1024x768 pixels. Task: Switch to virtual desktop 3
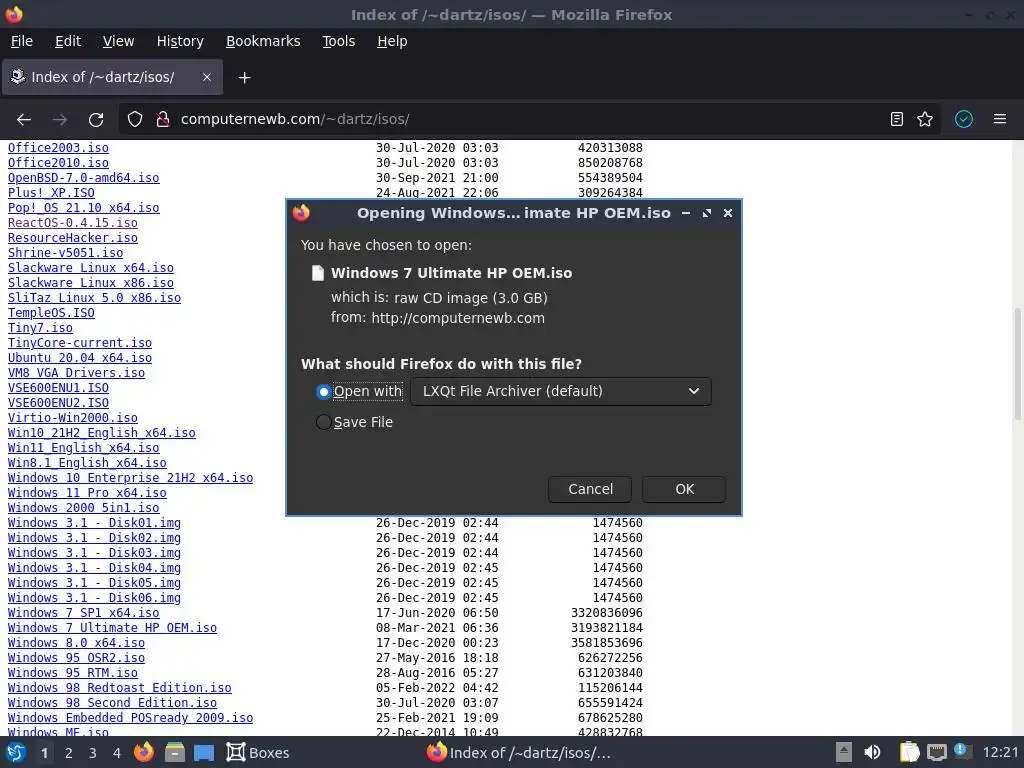click(93, 753)
